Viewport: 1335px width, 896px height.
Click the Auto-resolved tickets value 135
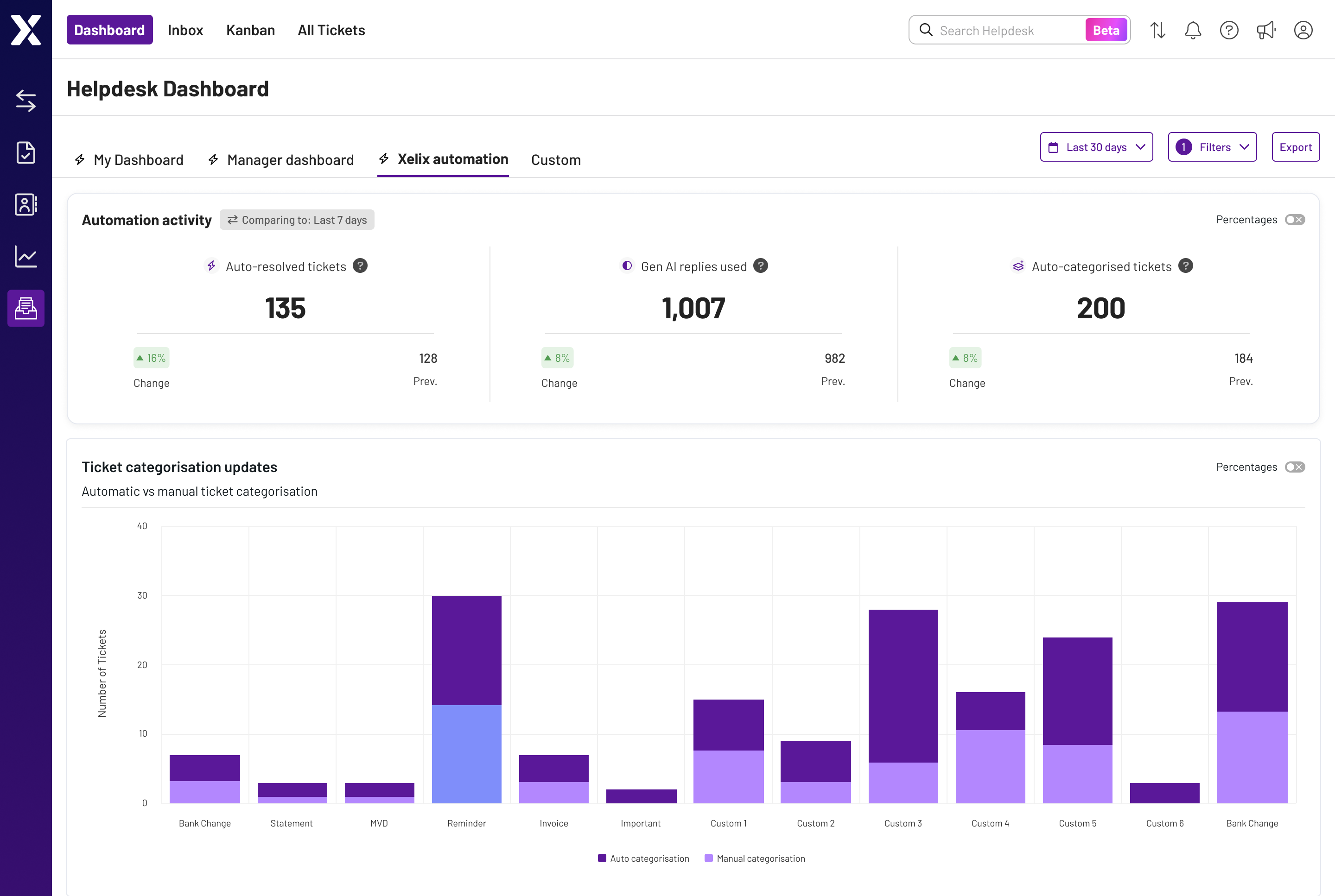[285, 308]
